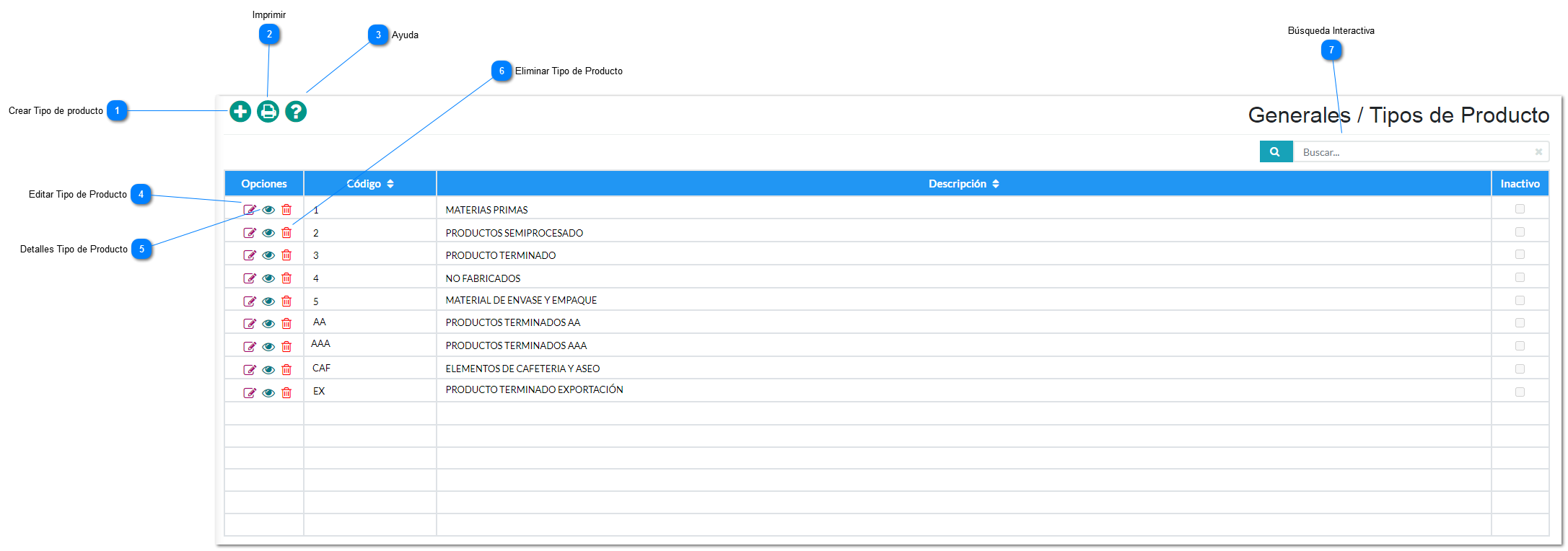This screenshot has height=551, width=1568.
Task: View details of NO FABRICADOS eye icon
Action: click(x=268, y=278)
